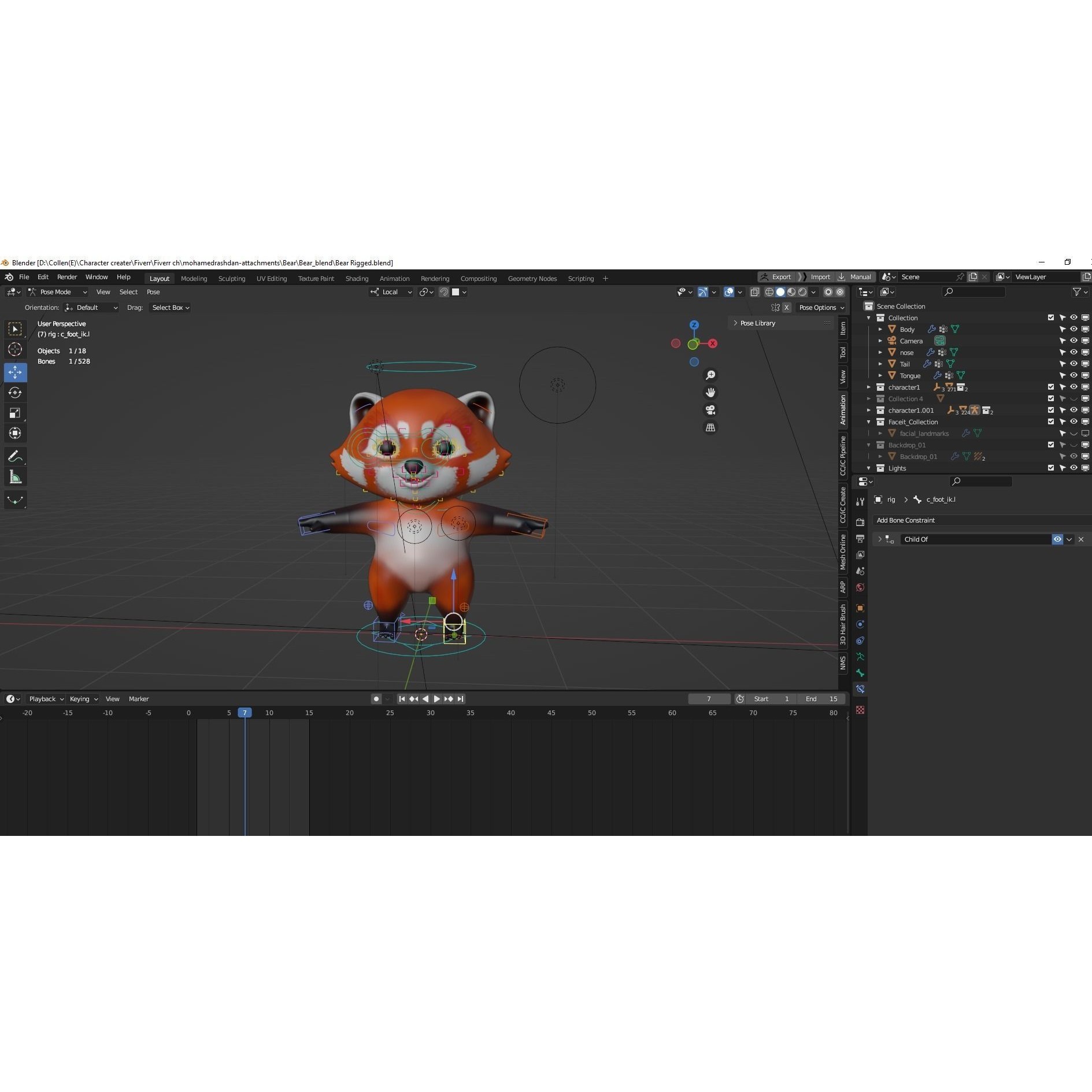Switch to Object properties in the properties editor

pos(861,607)
